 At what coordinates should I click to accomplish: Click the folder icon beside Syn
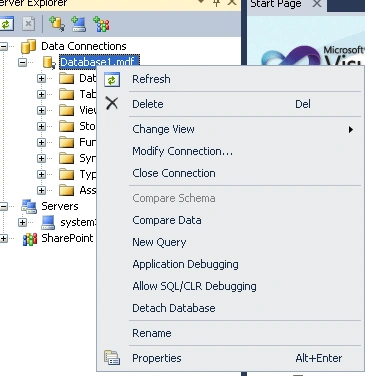click(x=66, y=158)
